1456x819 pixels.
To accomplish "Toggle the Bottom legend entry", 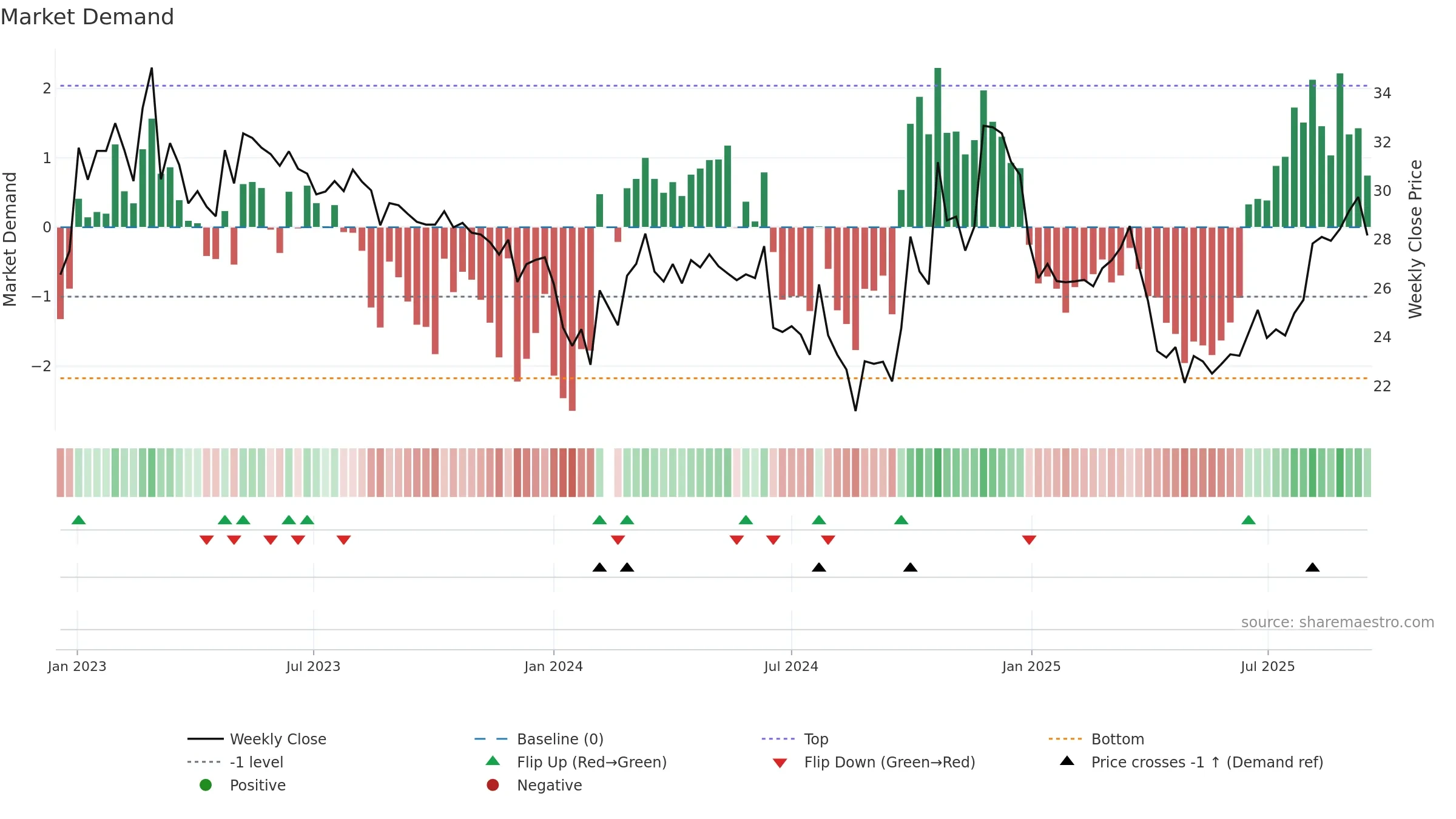I will (x=1096, y=739).
